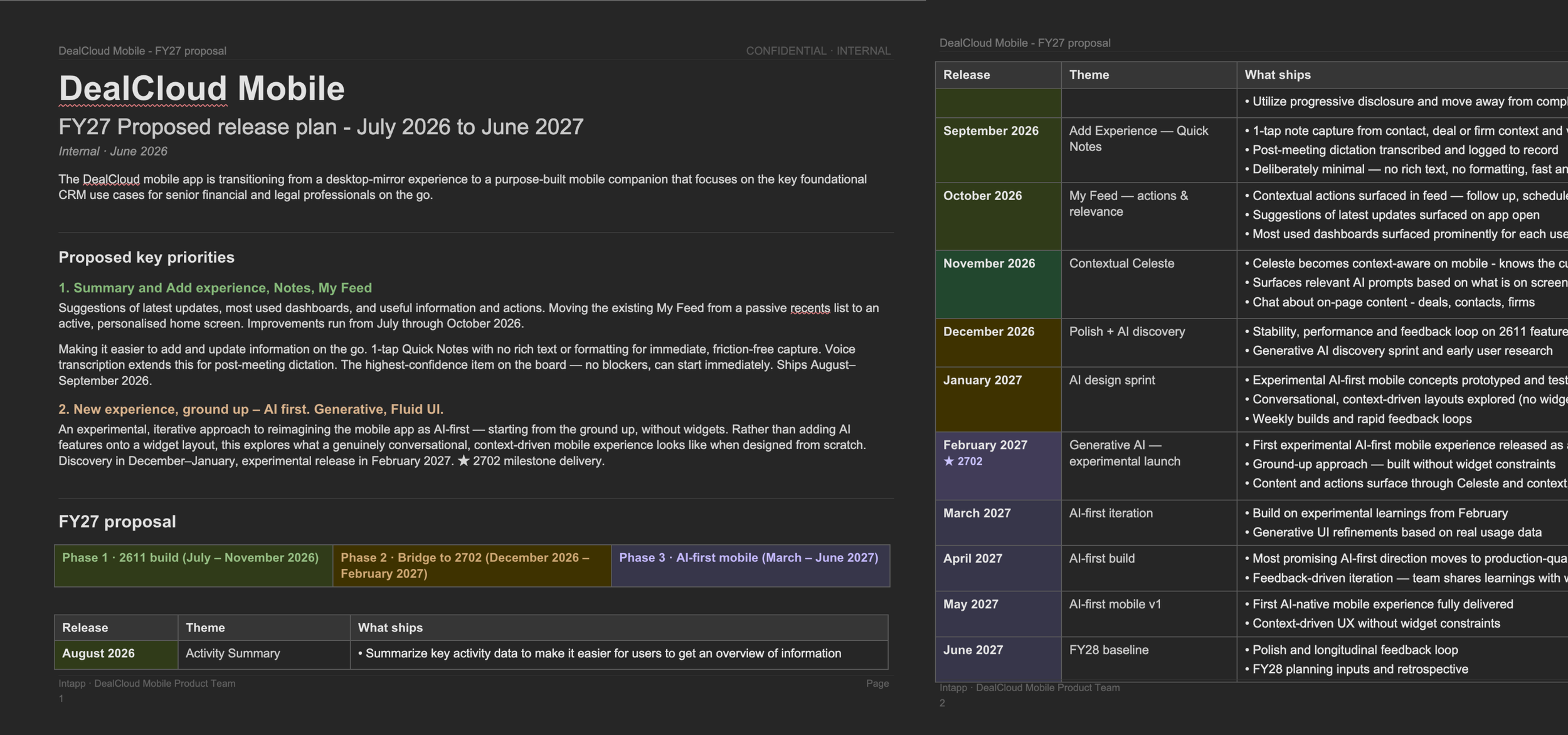
Task: Click the star 2702 milestone marker
Action: pyautogui.click(x=963, y=462)
